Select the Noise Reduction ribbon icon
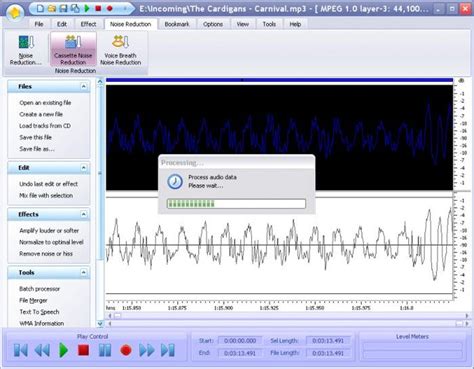This screenshot has height=369, width=474. click(26, 50)
